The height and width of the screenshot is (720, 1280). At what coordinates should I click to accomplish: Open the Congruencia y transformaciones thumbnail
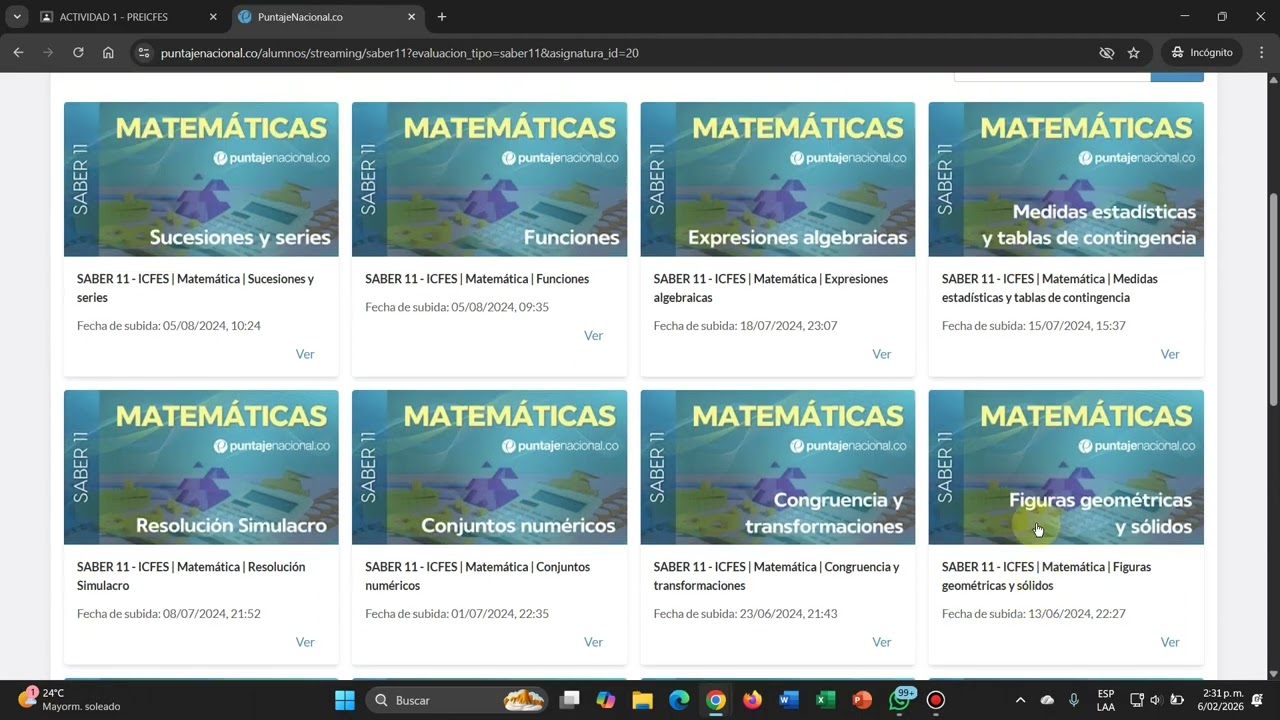tap(778, 467)
